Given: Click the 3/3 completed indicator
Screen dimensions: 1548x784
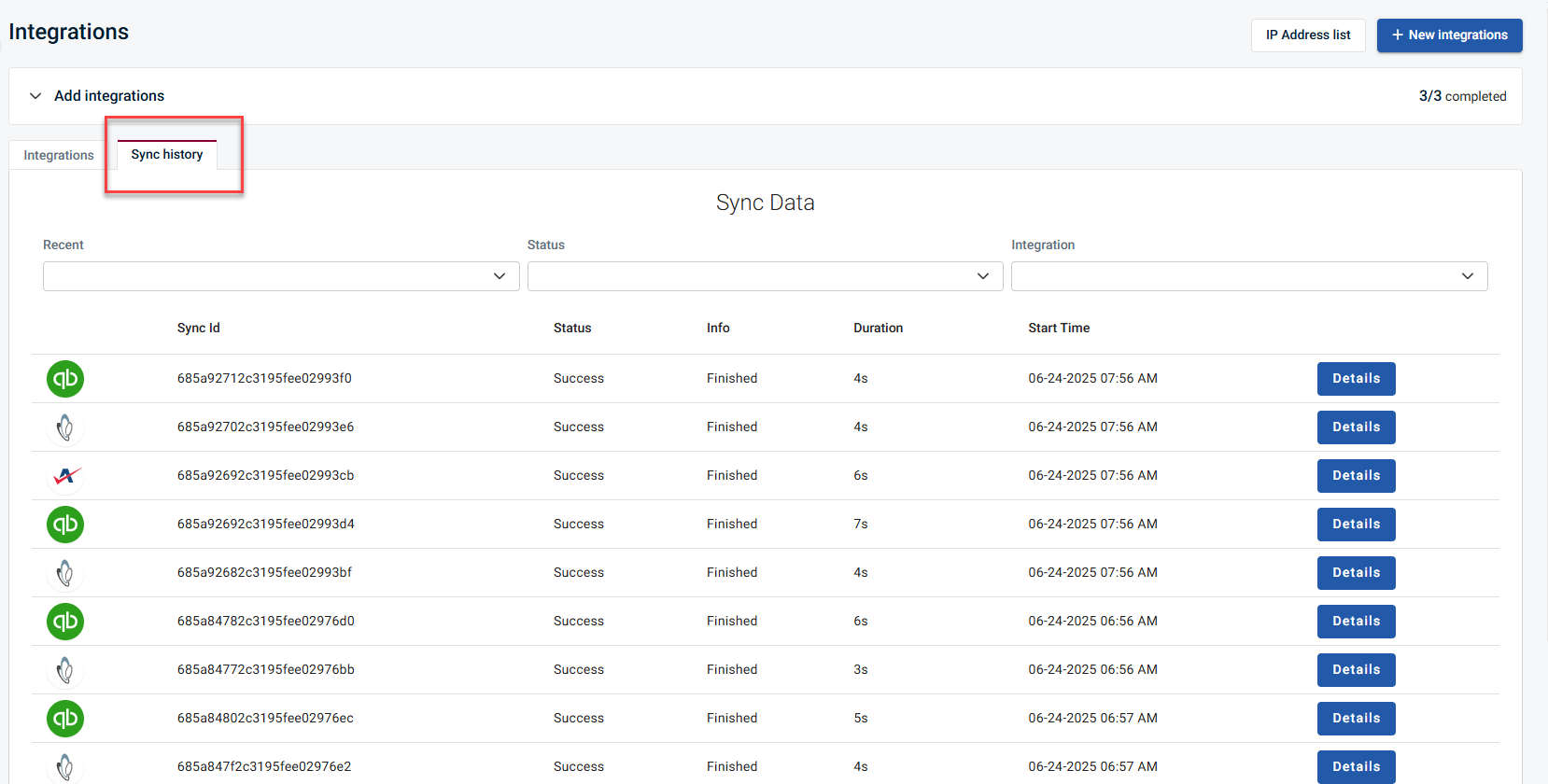Looking at the screenshot, I should pos(1462,96).
